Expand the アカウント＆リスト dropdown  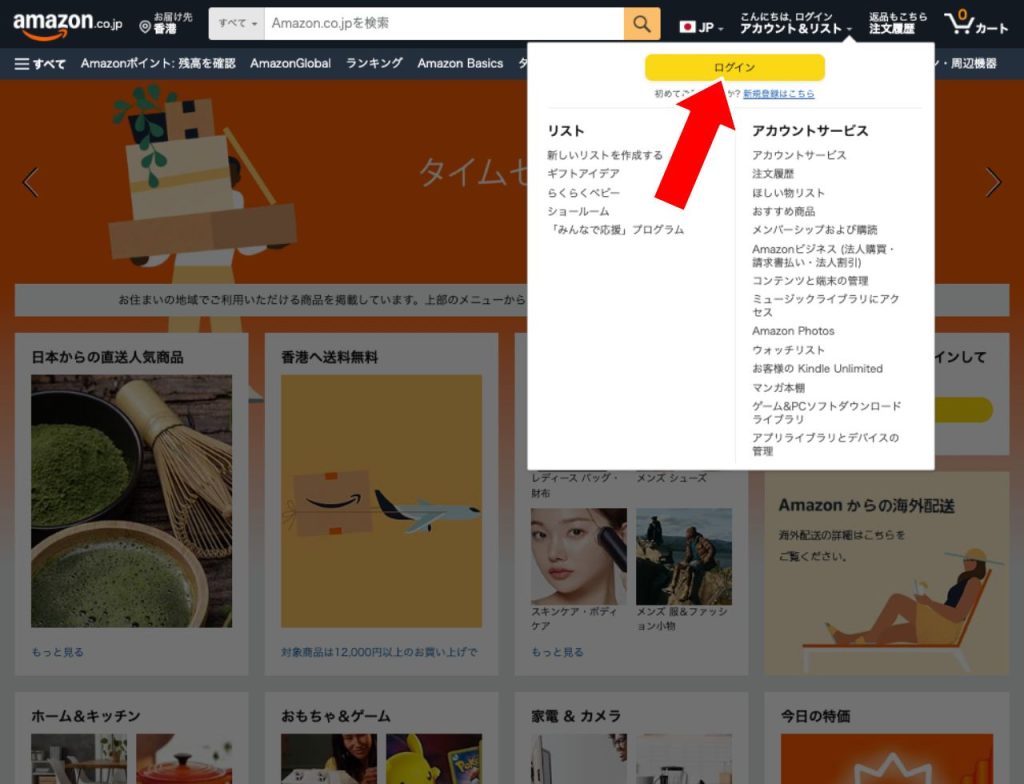(795, 30)
